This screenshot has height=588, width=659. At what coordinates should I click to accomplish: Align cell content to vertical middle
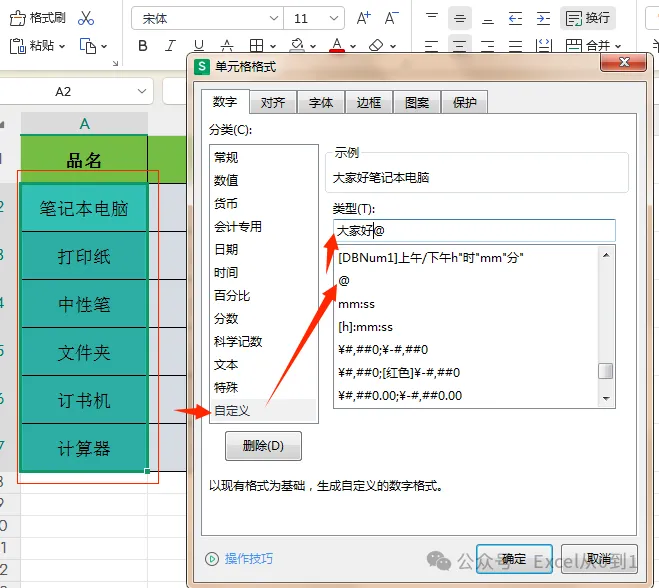460,18
